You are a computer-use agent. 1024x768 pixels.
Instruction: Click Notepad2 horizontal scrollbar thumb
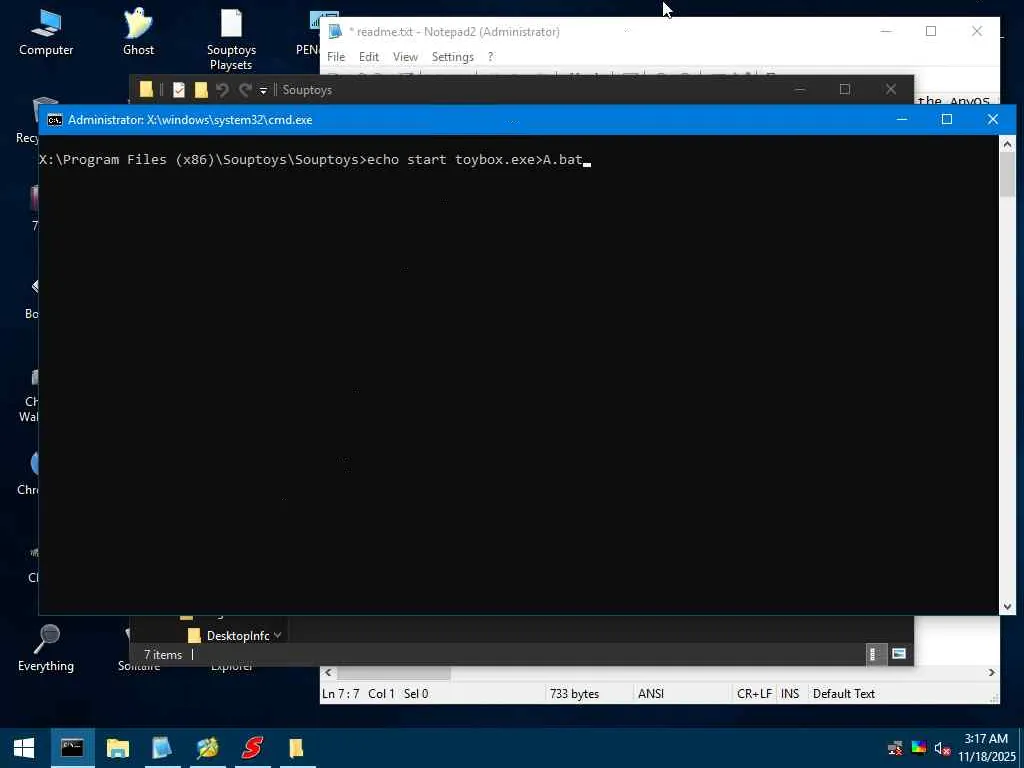394,672
